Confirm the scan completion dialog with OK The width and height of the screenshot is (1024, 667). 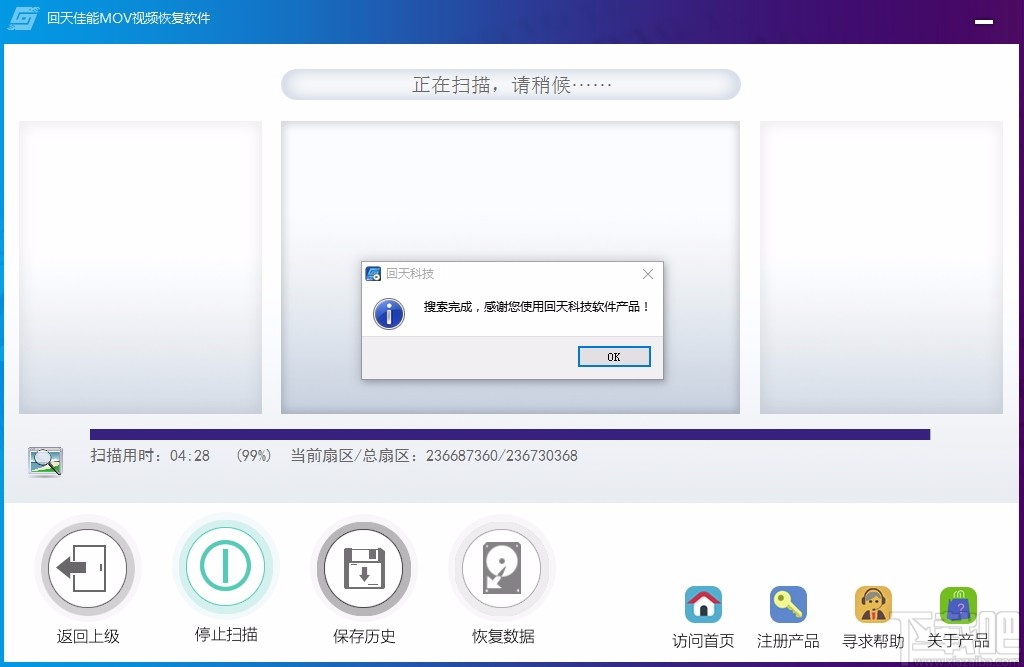point(613,356)
